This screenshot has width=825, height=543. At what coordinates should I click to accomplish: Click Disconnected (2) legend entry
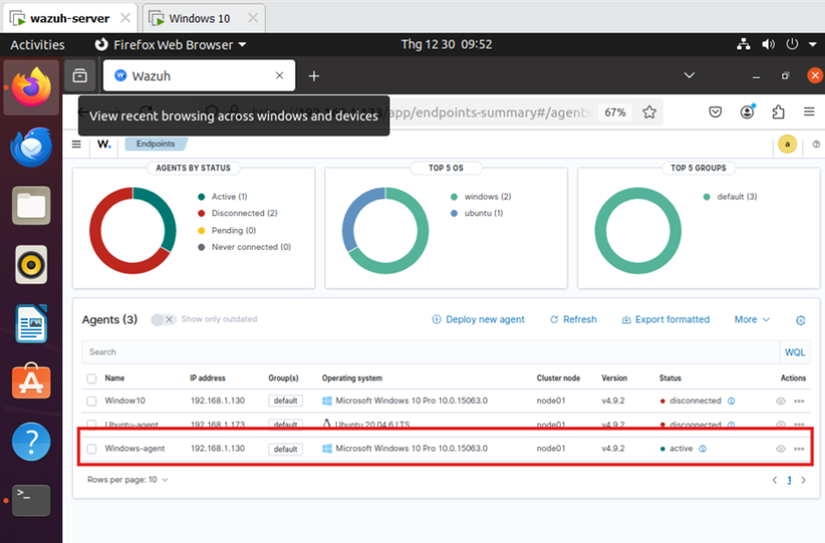[237, 213]
